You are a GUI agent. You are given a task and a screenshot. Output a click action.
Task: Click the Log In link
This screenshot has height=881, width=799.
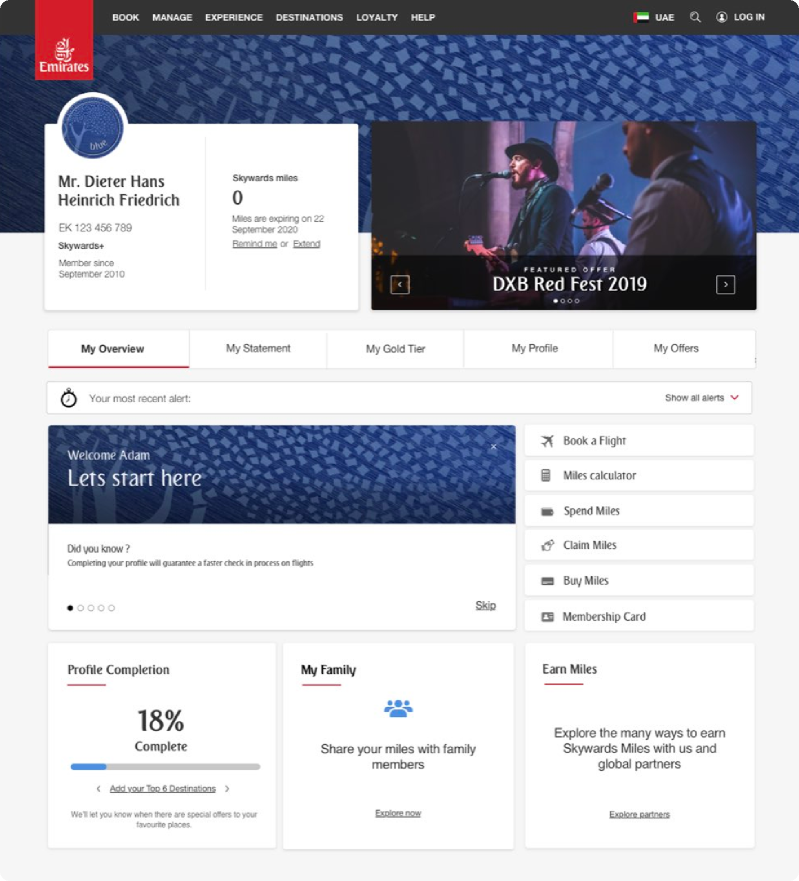tap(749, 17)
